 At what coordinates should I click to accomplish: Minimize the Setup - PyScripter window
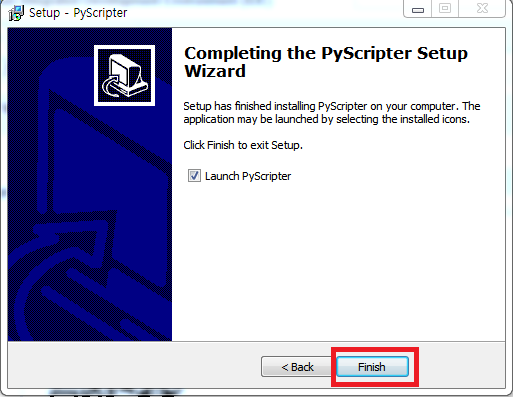(418, 9)
